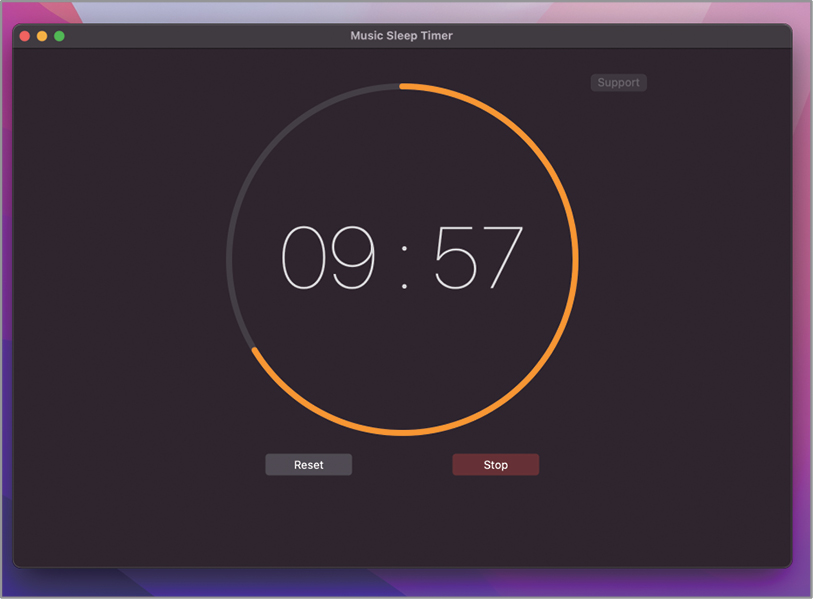Click the digit 5 in the seconds
The image size is (813, 599).
(x=455, y=258)
